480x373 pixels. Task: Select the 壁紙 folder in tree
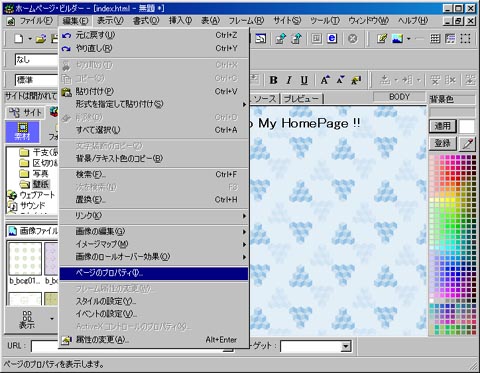pyautogui.click(x=34, y=184)
